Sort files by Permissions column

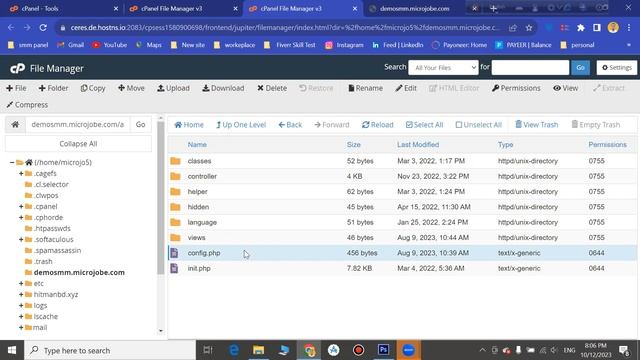607,144
